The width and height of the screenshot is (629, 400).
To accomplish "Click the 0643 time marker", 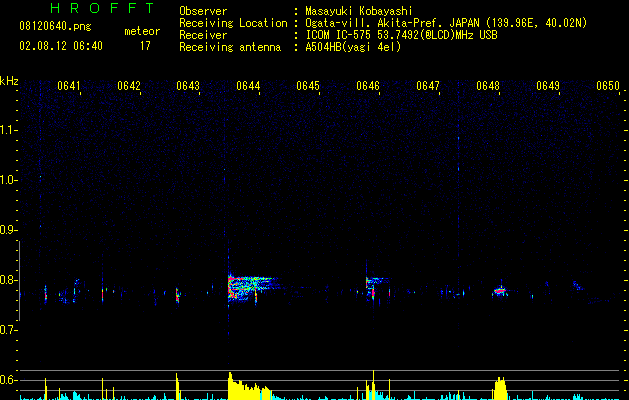I will 188,86.
